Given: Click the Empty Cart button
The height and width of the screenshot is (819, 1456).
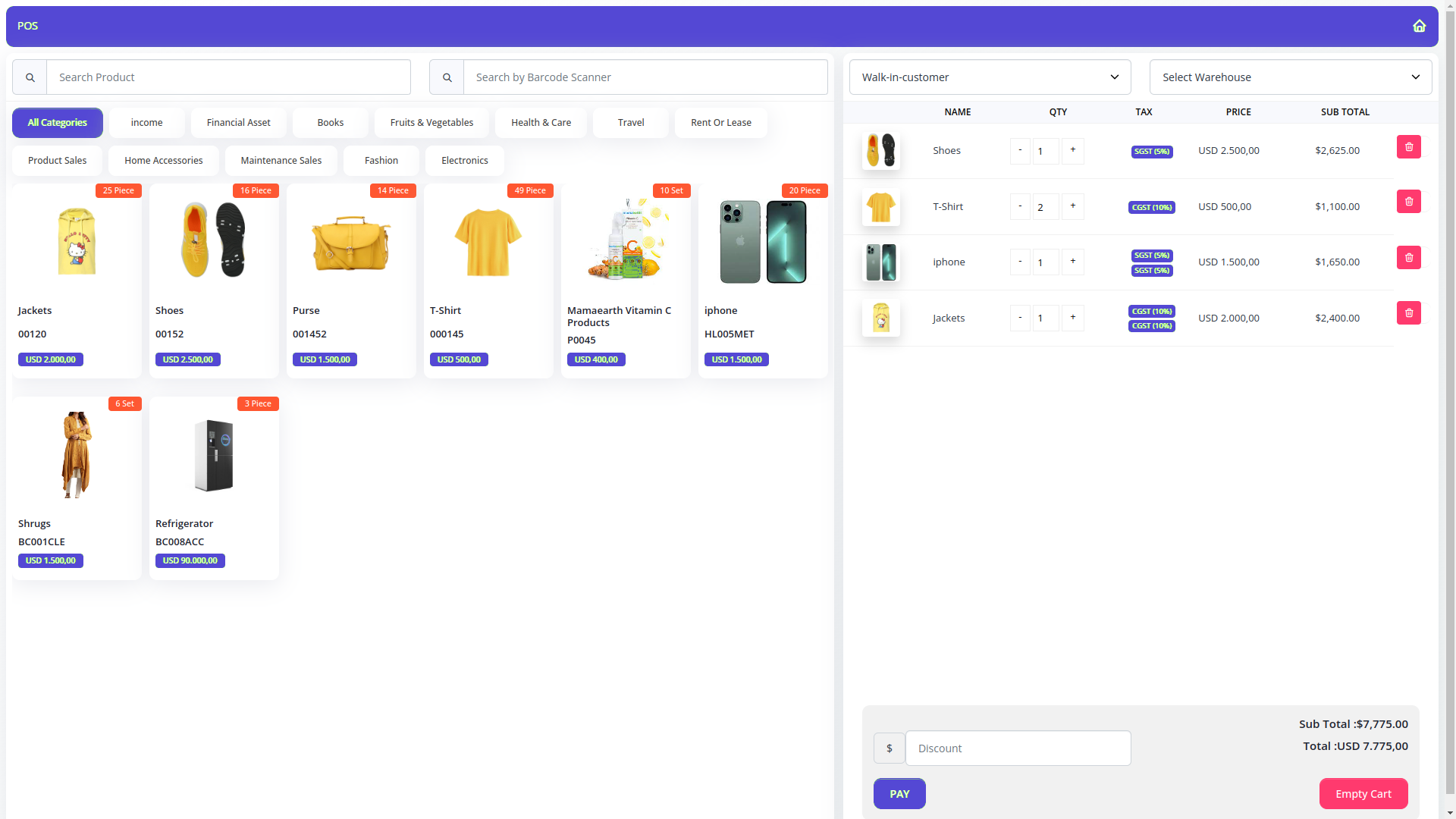Looking at the screenshot, I should coord(1363,794).
